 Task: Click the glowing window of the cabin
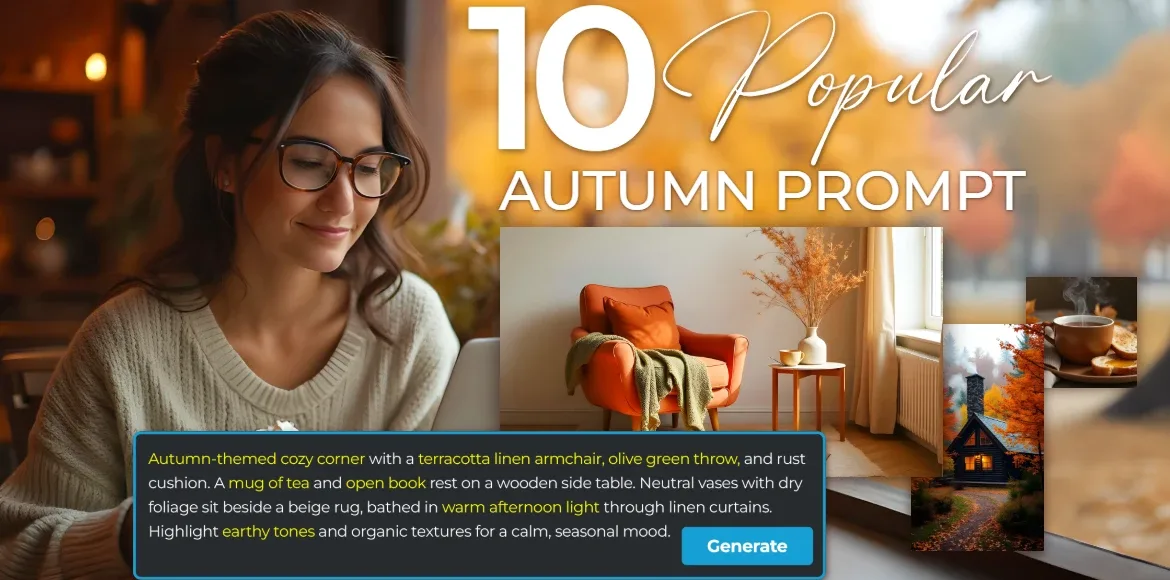pyautogui.click(x=974, y=463)
